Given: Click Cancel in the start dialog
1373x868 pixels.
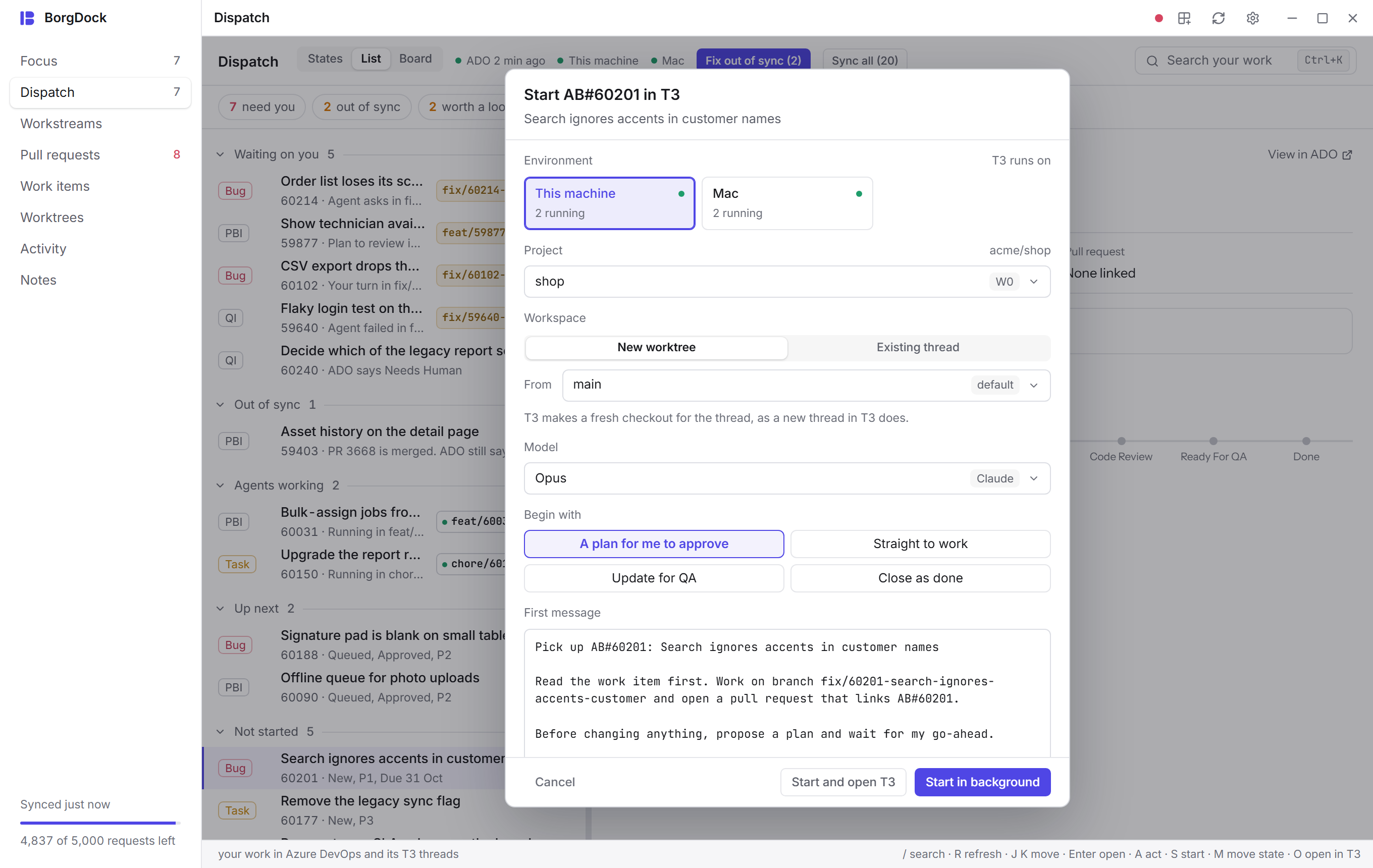Looking at the screenshot, I should [x=555, y=782].
